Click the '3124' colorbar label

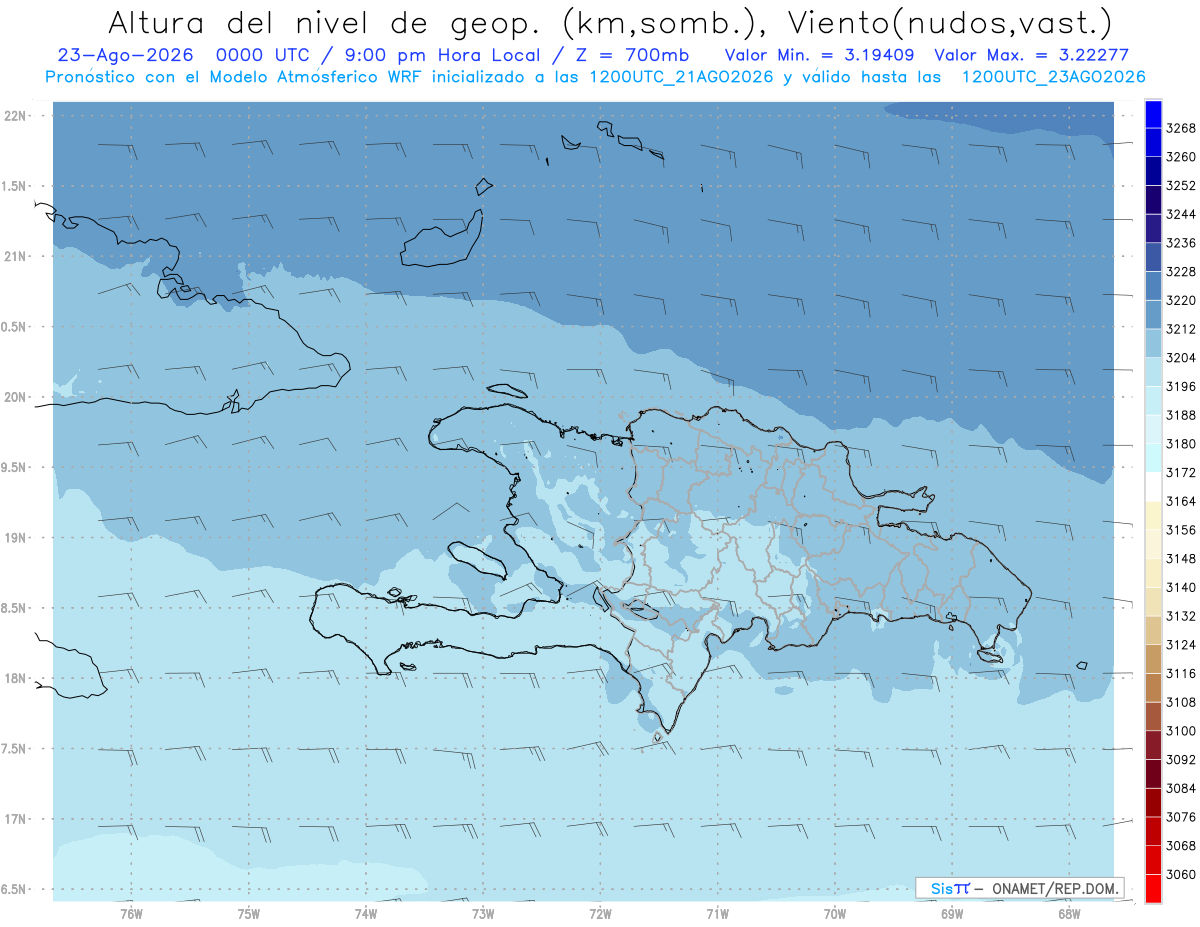pos(1181,645)
